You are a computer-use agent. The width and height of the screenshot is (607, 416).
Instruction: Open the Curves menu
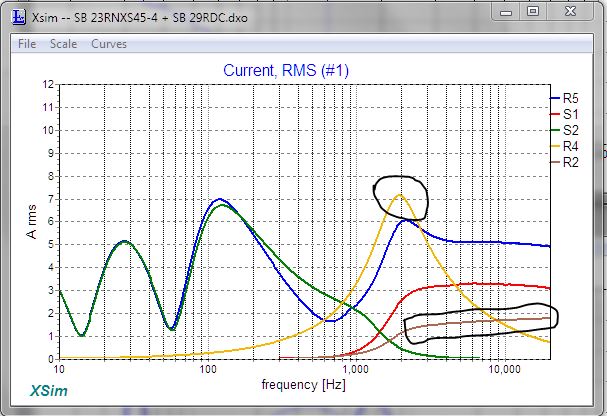[109, 44]
